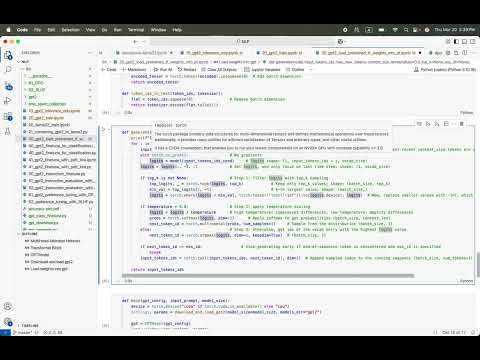Image resolution: width=480 pixels, height=360 pixels.
Task: Toggle the secondary side bar layout icon
Action: tap(473, 42)
